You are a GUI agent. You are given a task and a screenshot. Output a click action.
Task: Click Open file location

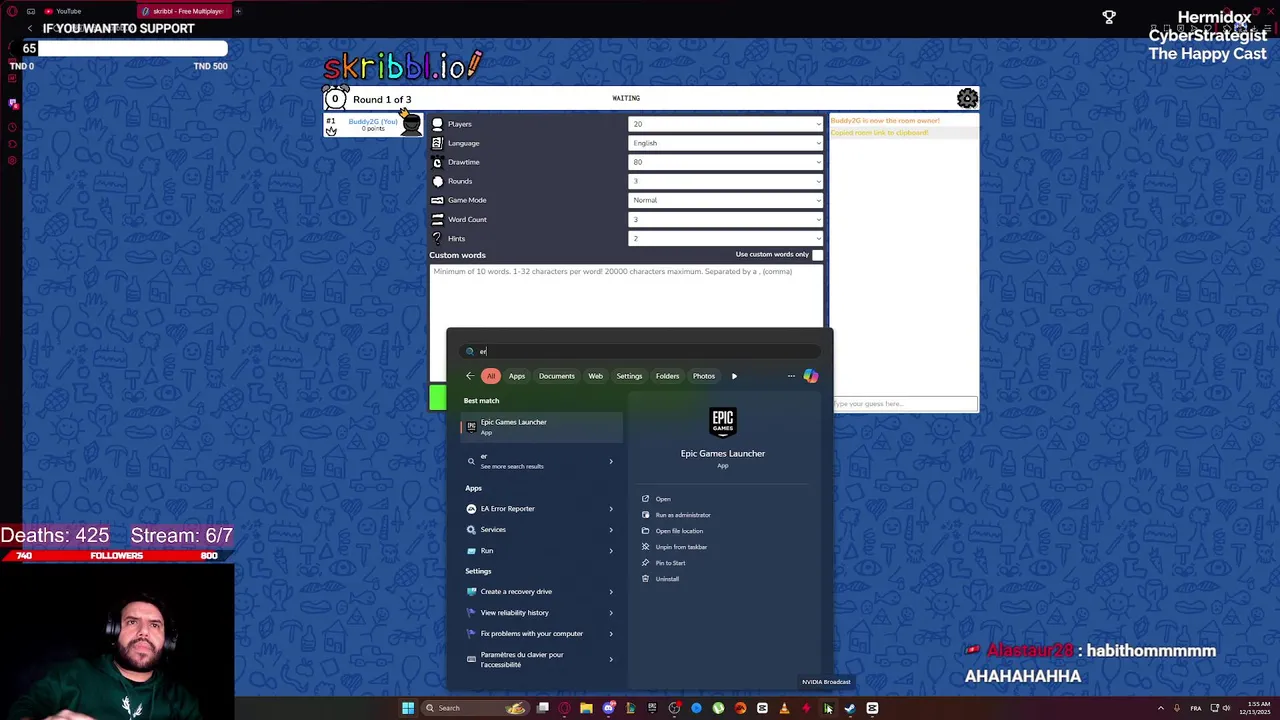click(679, 531)
